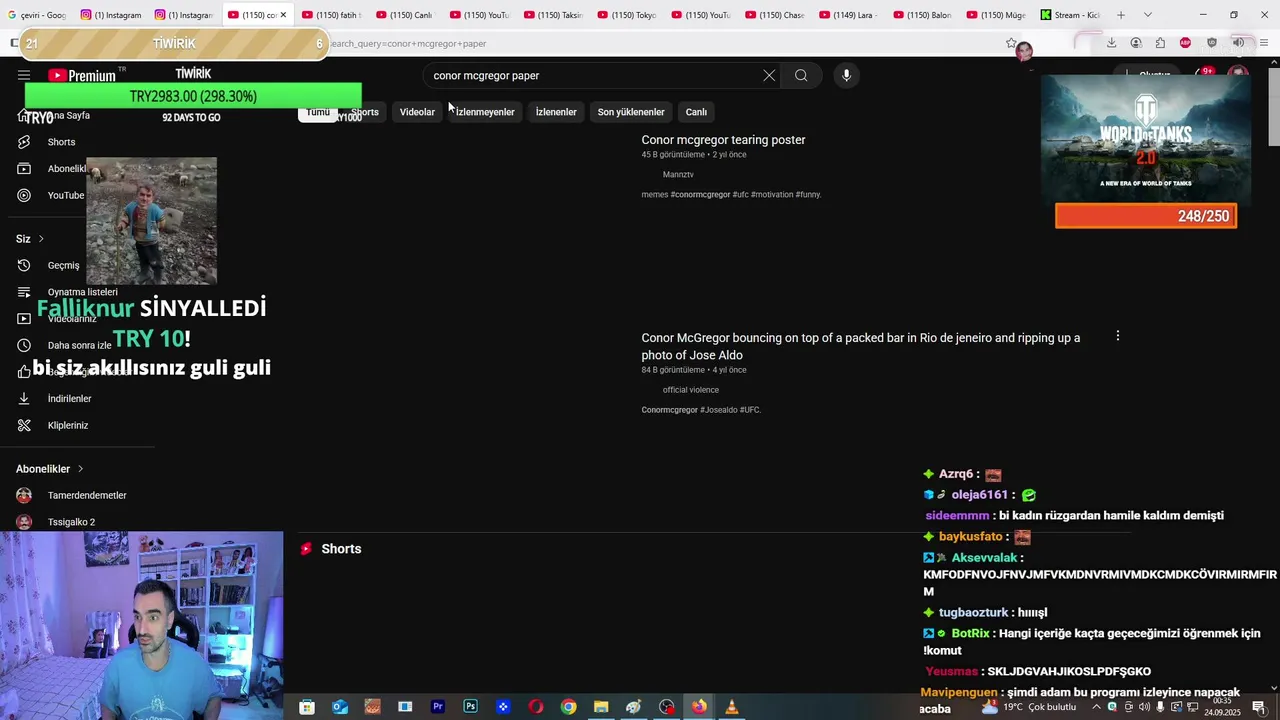Open a new browser tab

[x=1121, y=15]
